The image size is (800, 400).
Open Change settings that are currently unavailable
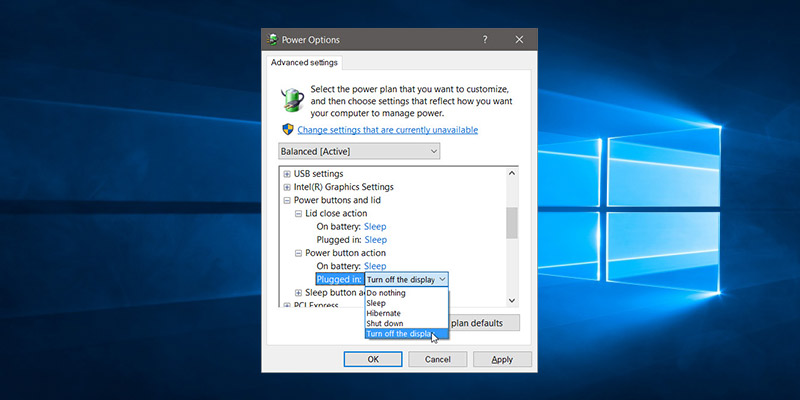click(x=387, y=130)
